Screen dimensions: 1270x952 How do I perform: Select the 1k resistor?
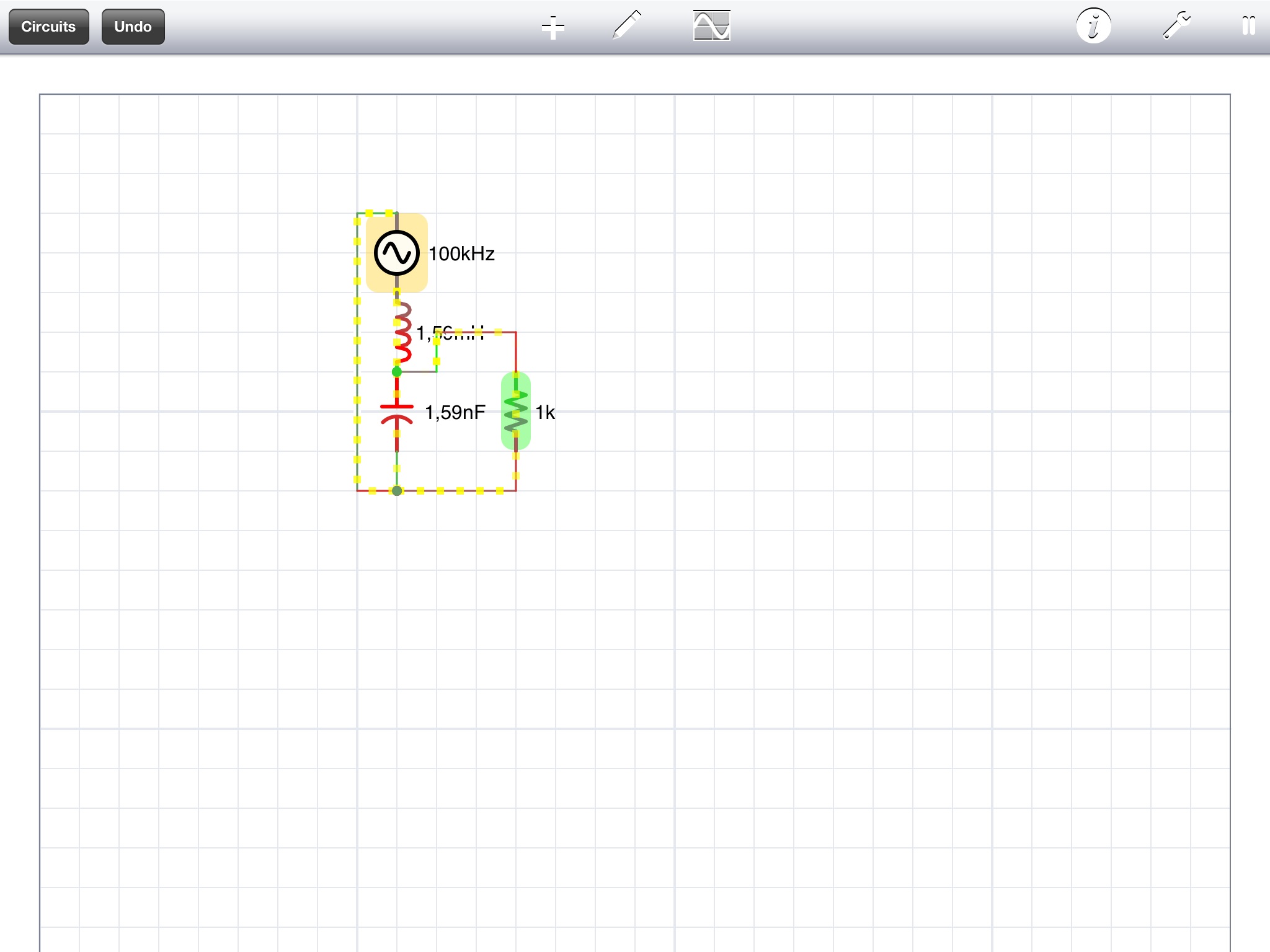coord(515,411)
